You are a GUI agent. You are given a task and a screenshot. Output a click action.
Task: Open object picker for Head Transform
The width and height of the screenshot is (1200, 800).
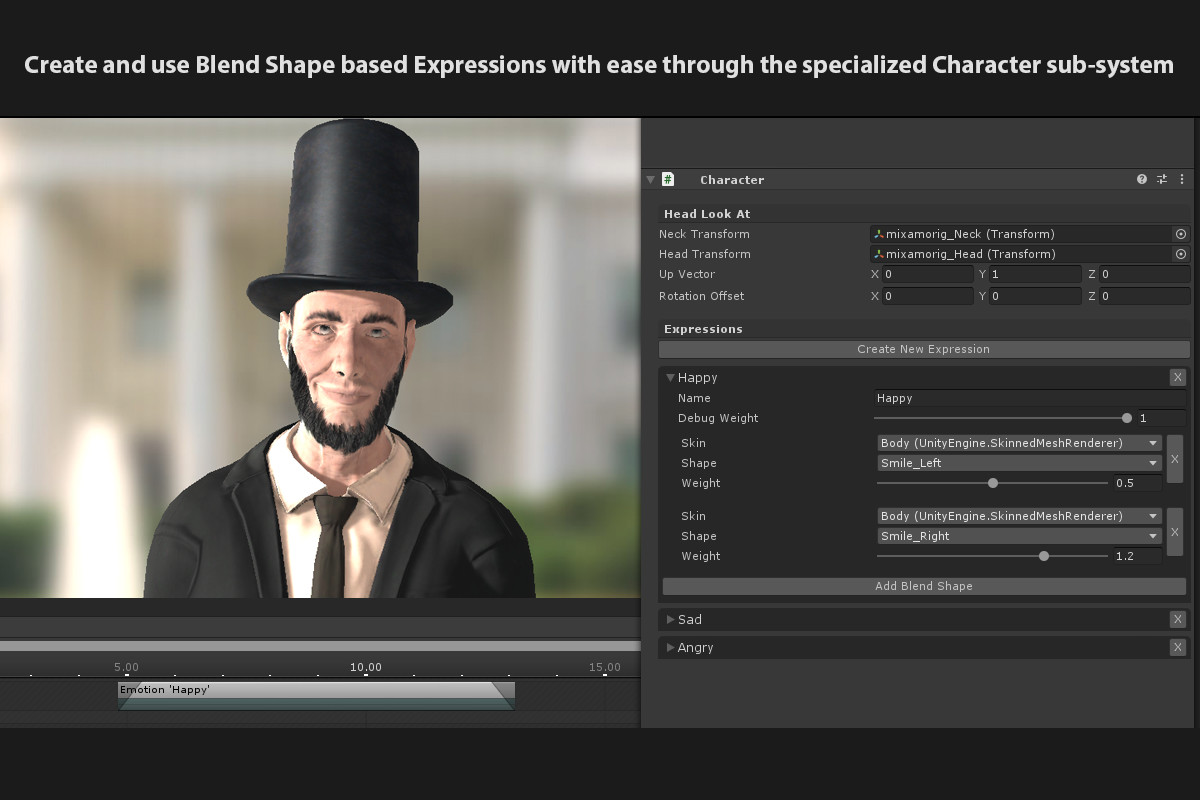1181,254
